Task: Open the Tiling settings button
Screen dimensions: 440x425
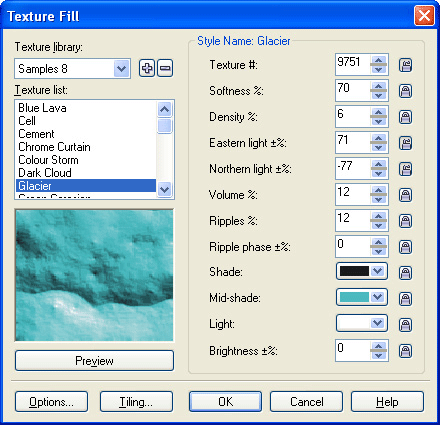Action: tap(136, 402)
